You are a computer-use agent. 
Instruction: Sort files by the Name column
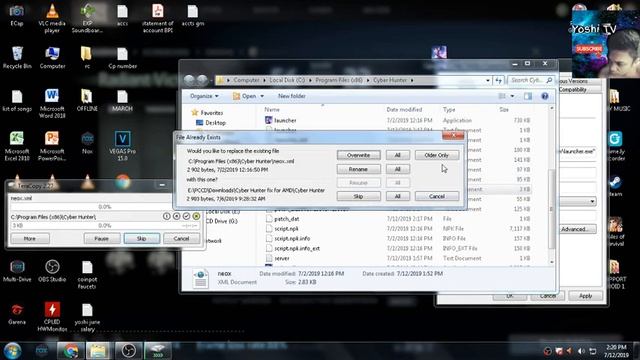(x=272, y=109)
